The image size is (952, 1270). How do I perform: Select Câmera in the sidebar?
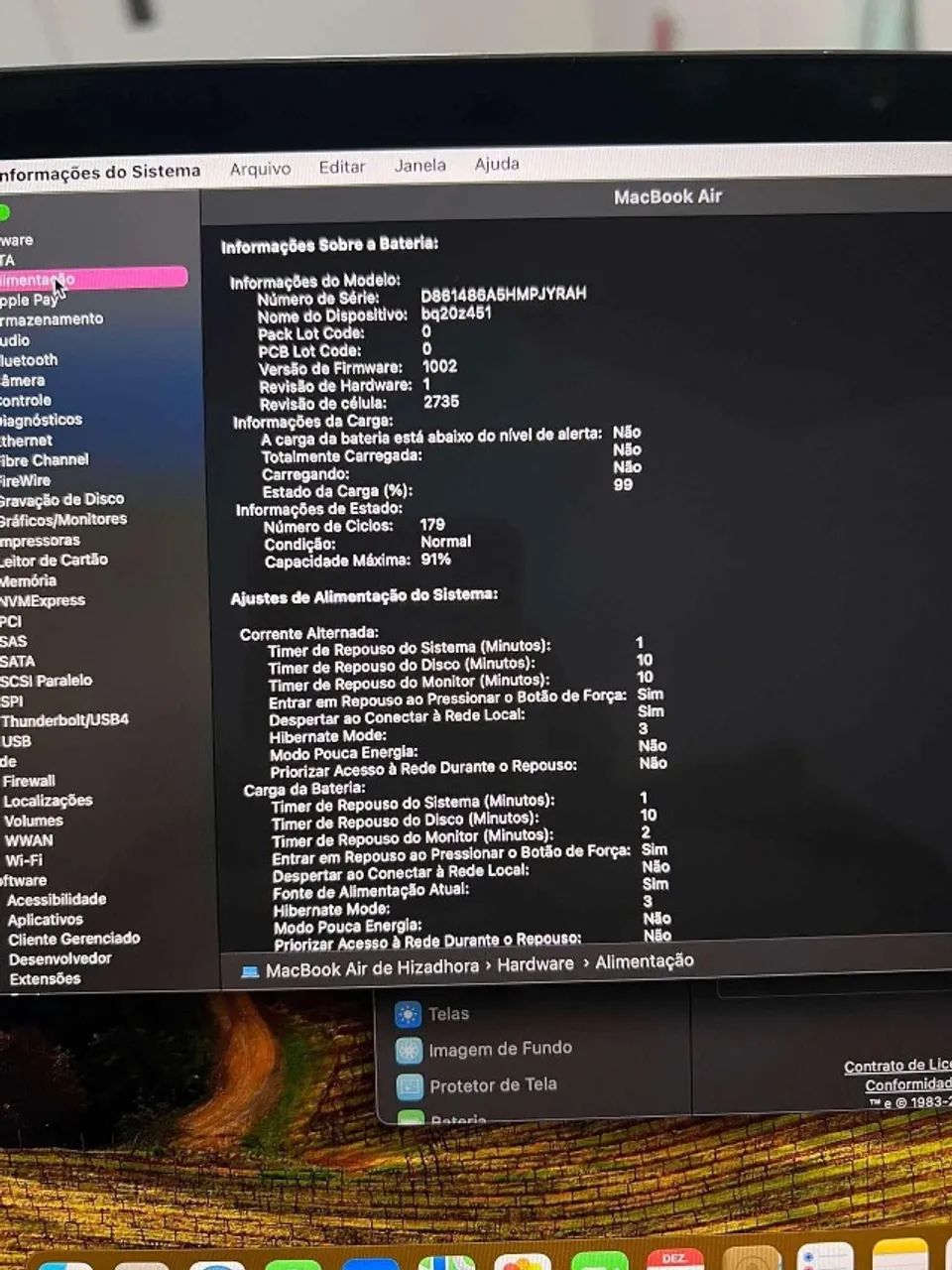[22, 380]
